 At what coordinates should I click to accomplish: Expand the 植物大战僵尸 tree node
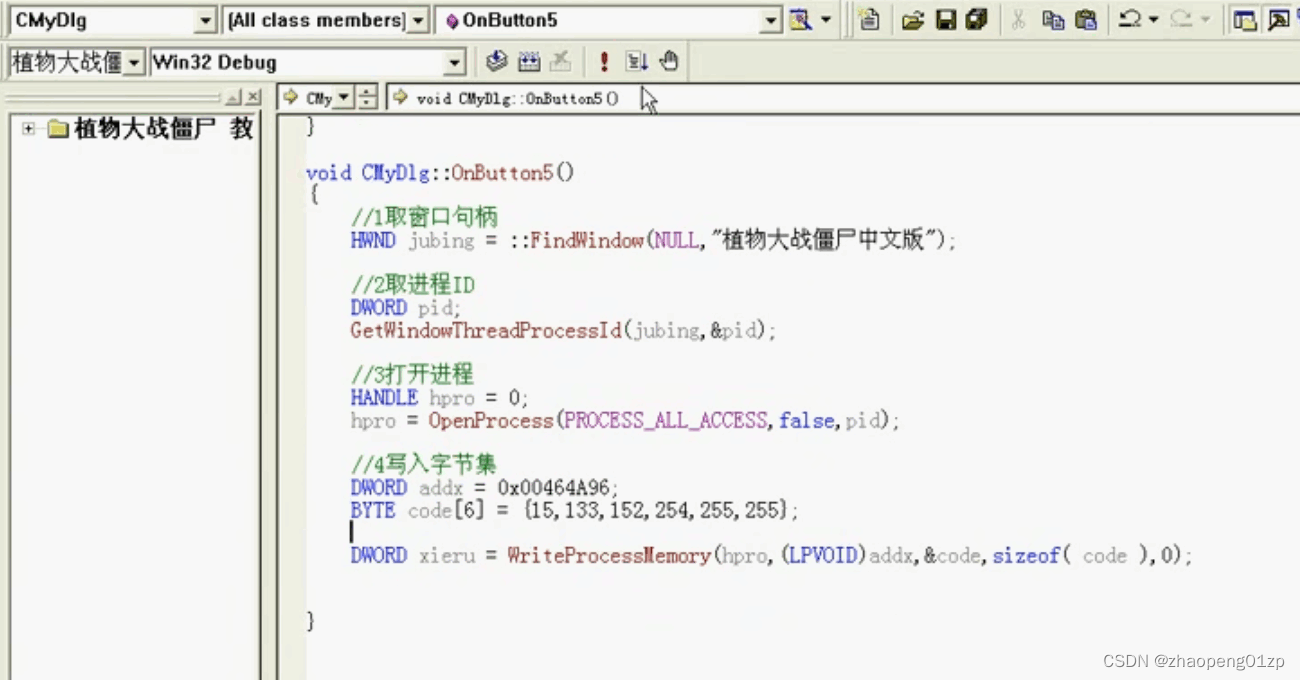(28, 129)
